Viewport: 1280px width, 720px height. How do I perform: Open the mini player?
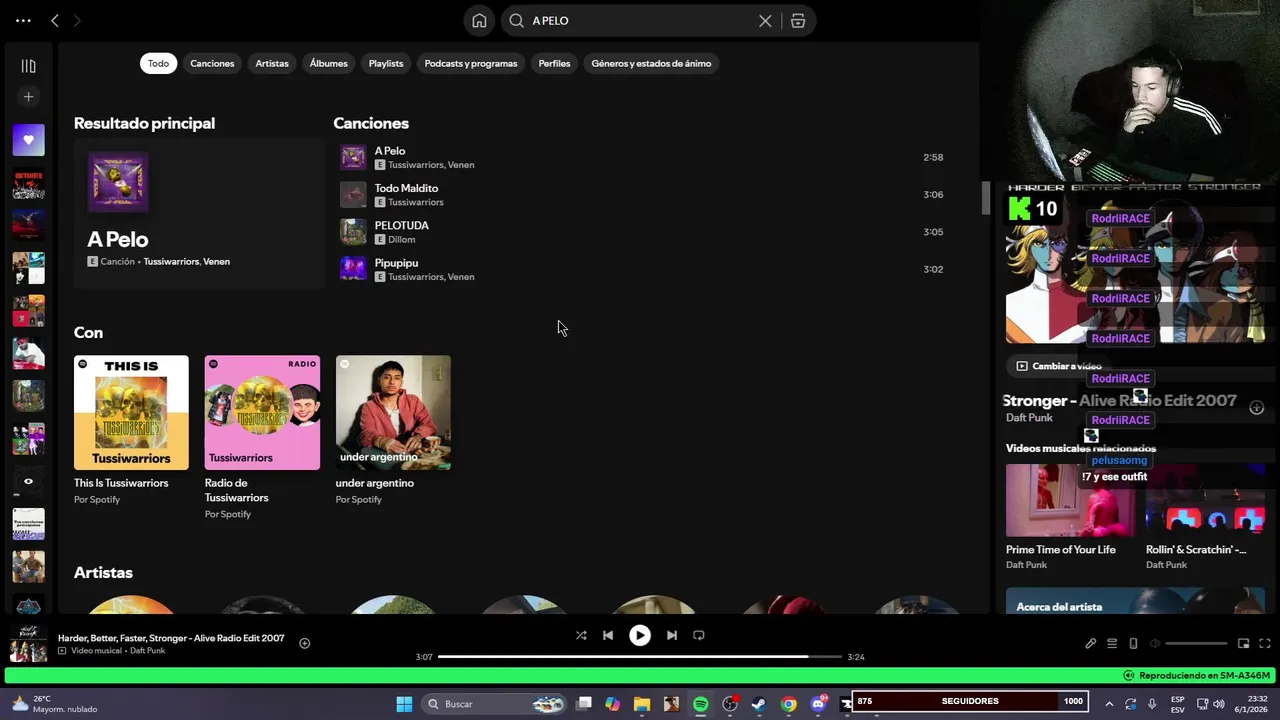[1244, 643]
